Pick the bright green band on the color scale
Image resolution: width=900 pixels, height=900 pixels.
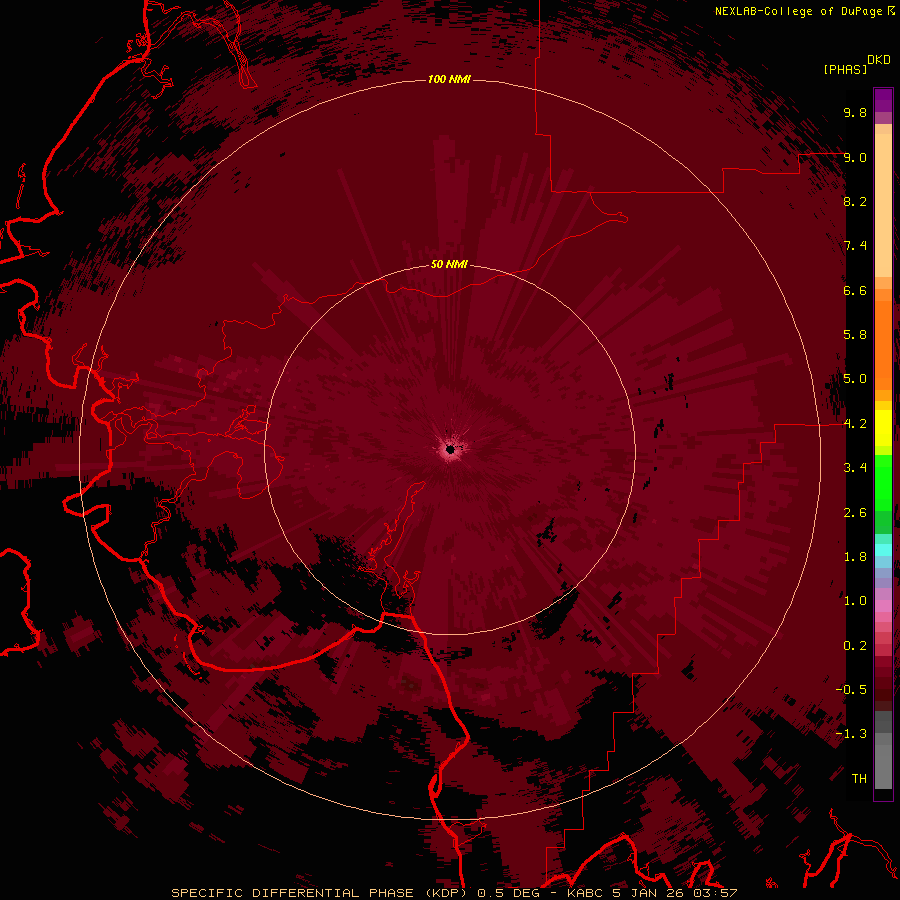point(883,483)
